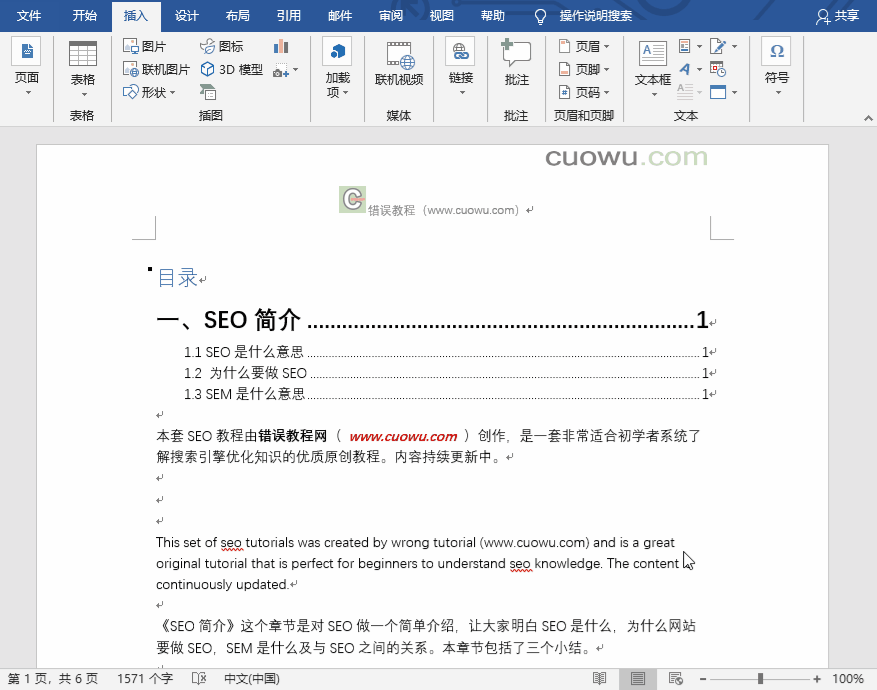The image size is (877, 690).
Task: Switch to the 视图 View tab
Action: click(x=441, y=16)
